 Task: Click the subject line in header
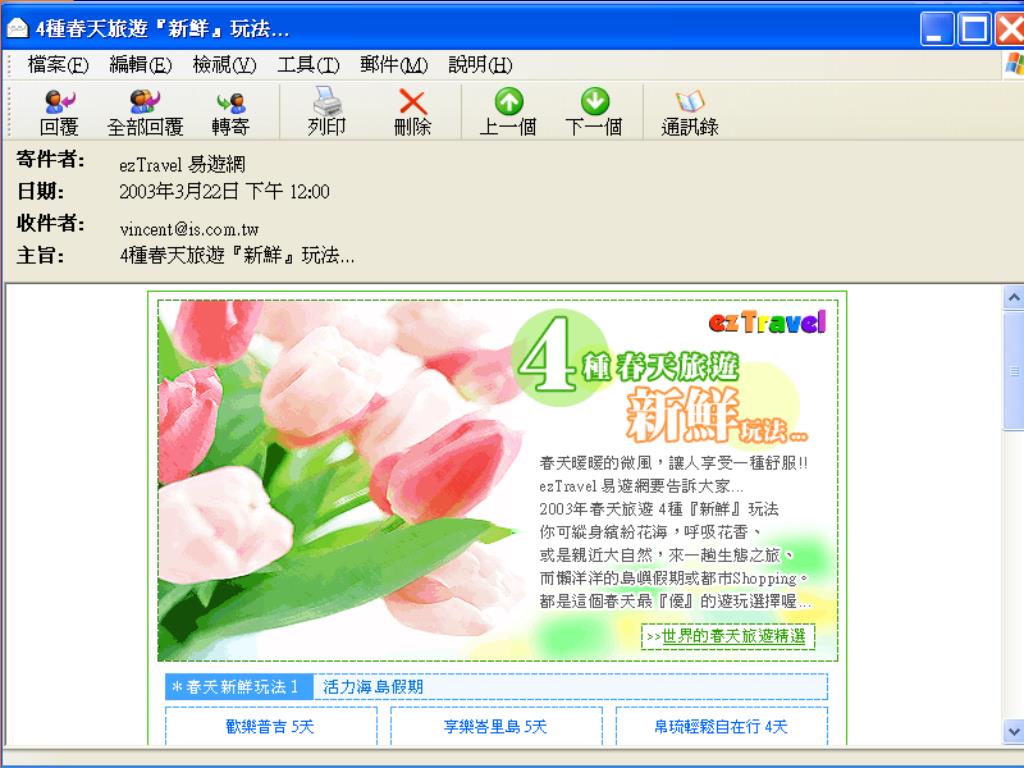[x=237, y=255]
